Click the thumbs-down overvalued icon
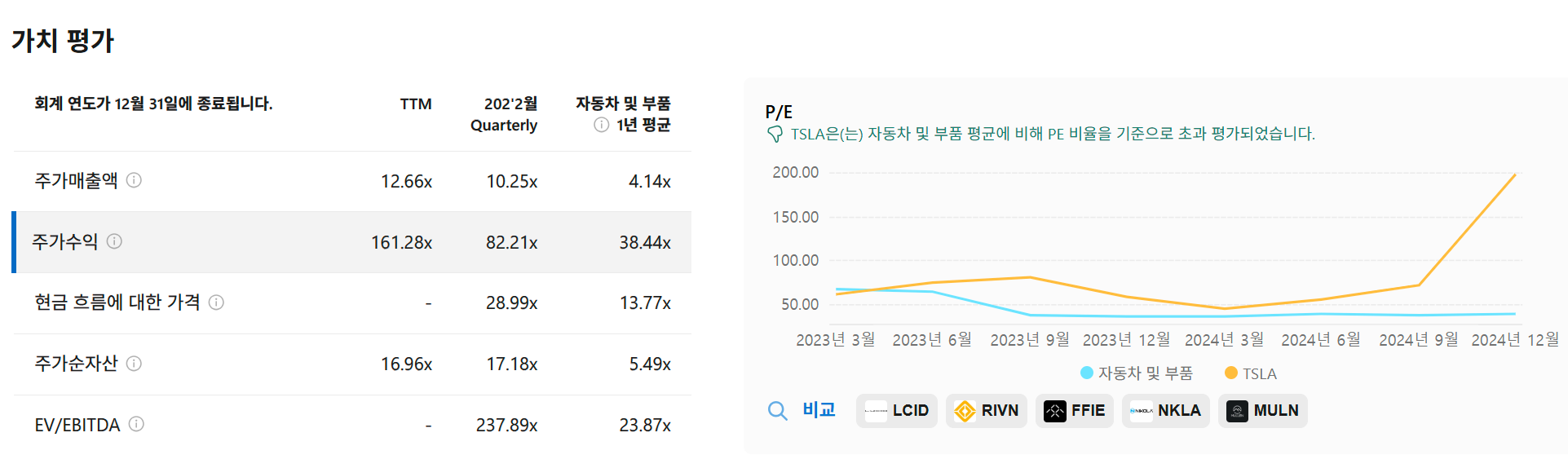 coord(775,134)
